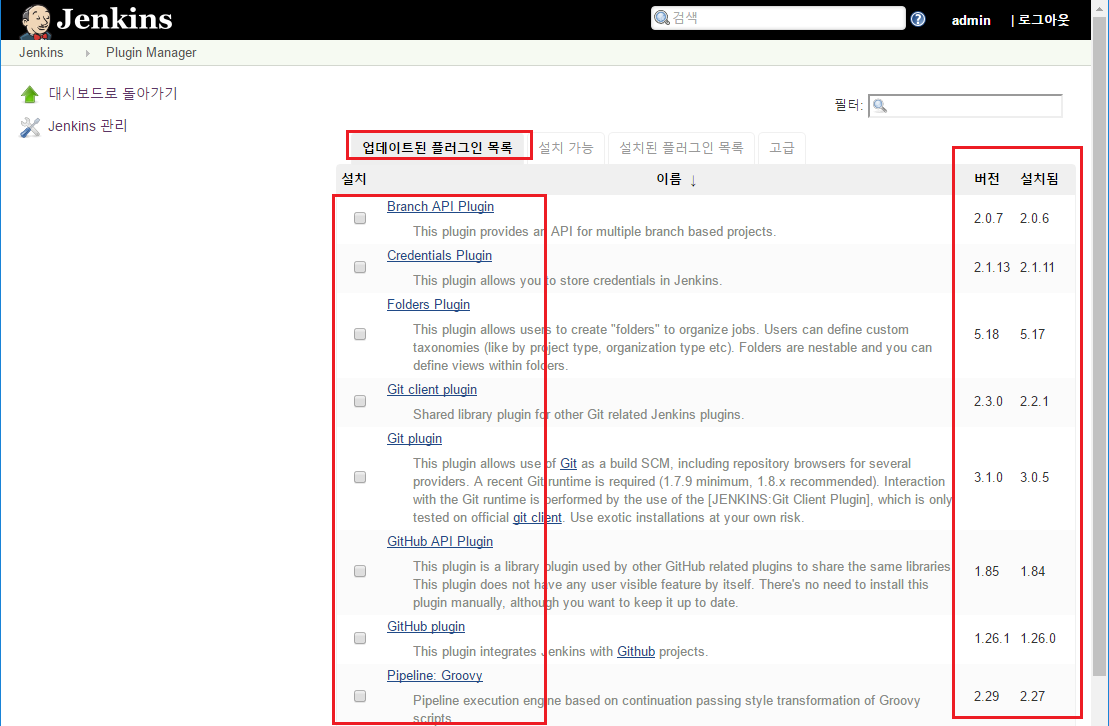Open the Folders Plugin link
This screenshot has width=1109, height=726.
point(428,304)
